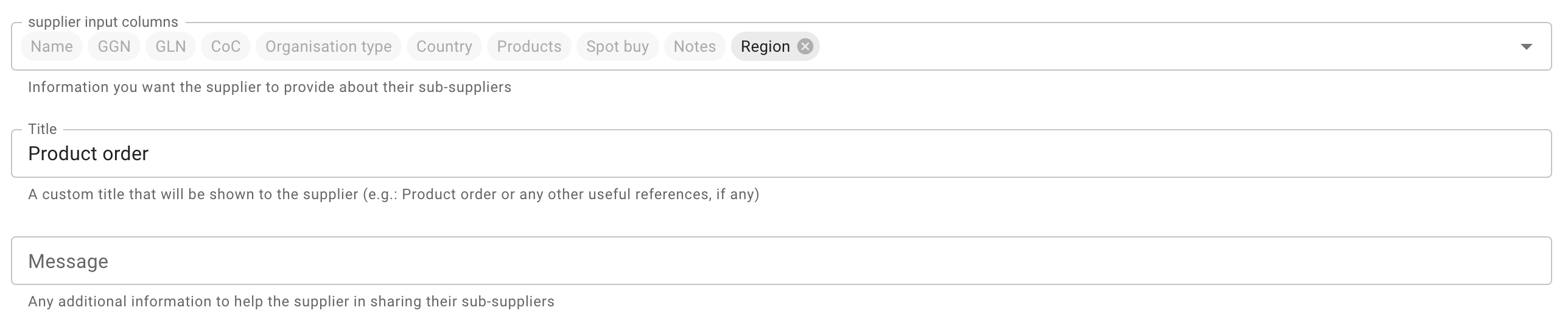The height and width of the screenshot is (324, 1568).
Task: Select the Products chip
Action: tap(529, 46)
